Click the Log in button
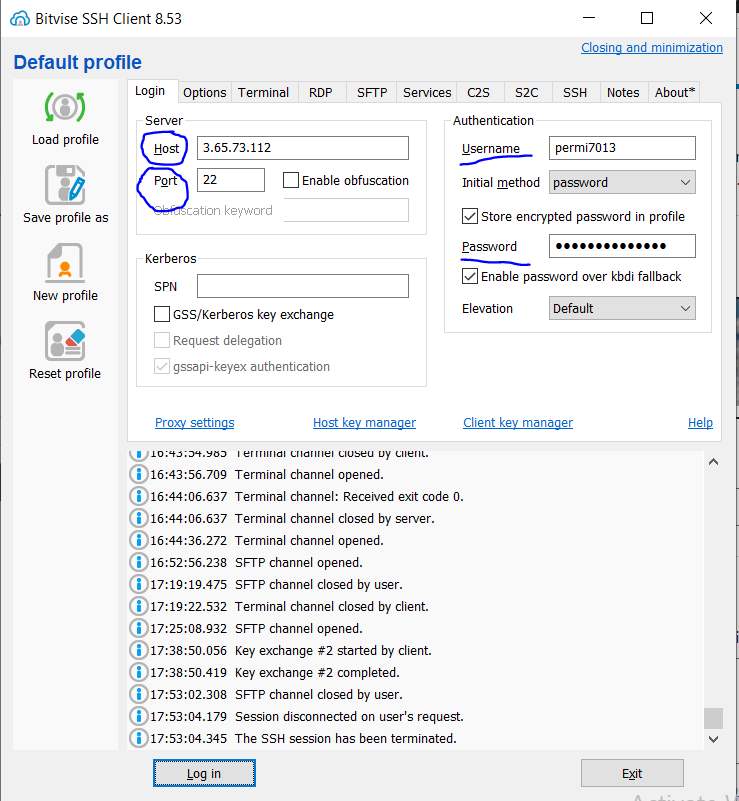 [204, 773]
